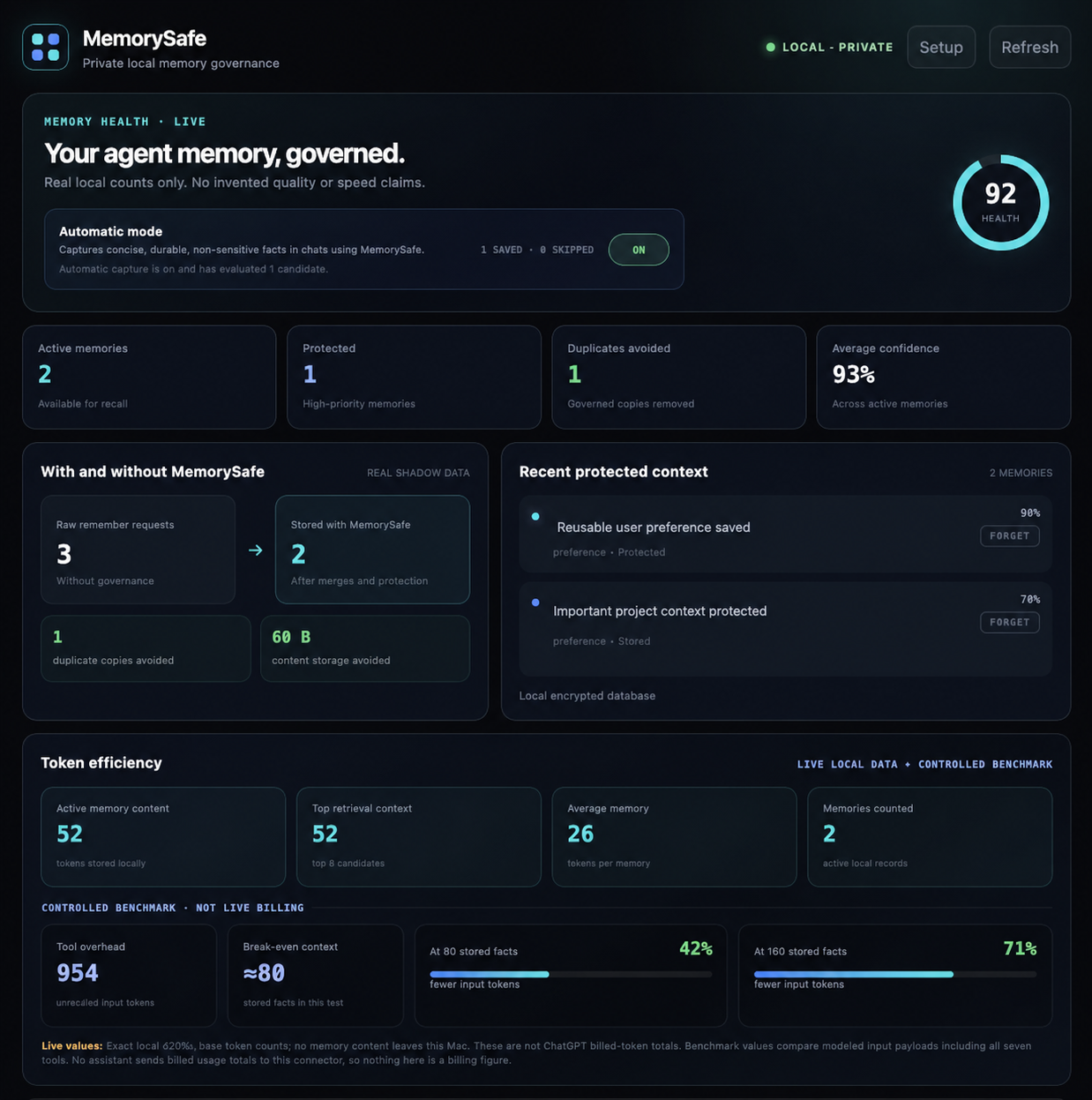1092x1100 pixels.
Task: Click bullet dot beside Reusable user preference saved
Action: click(535, 517)
